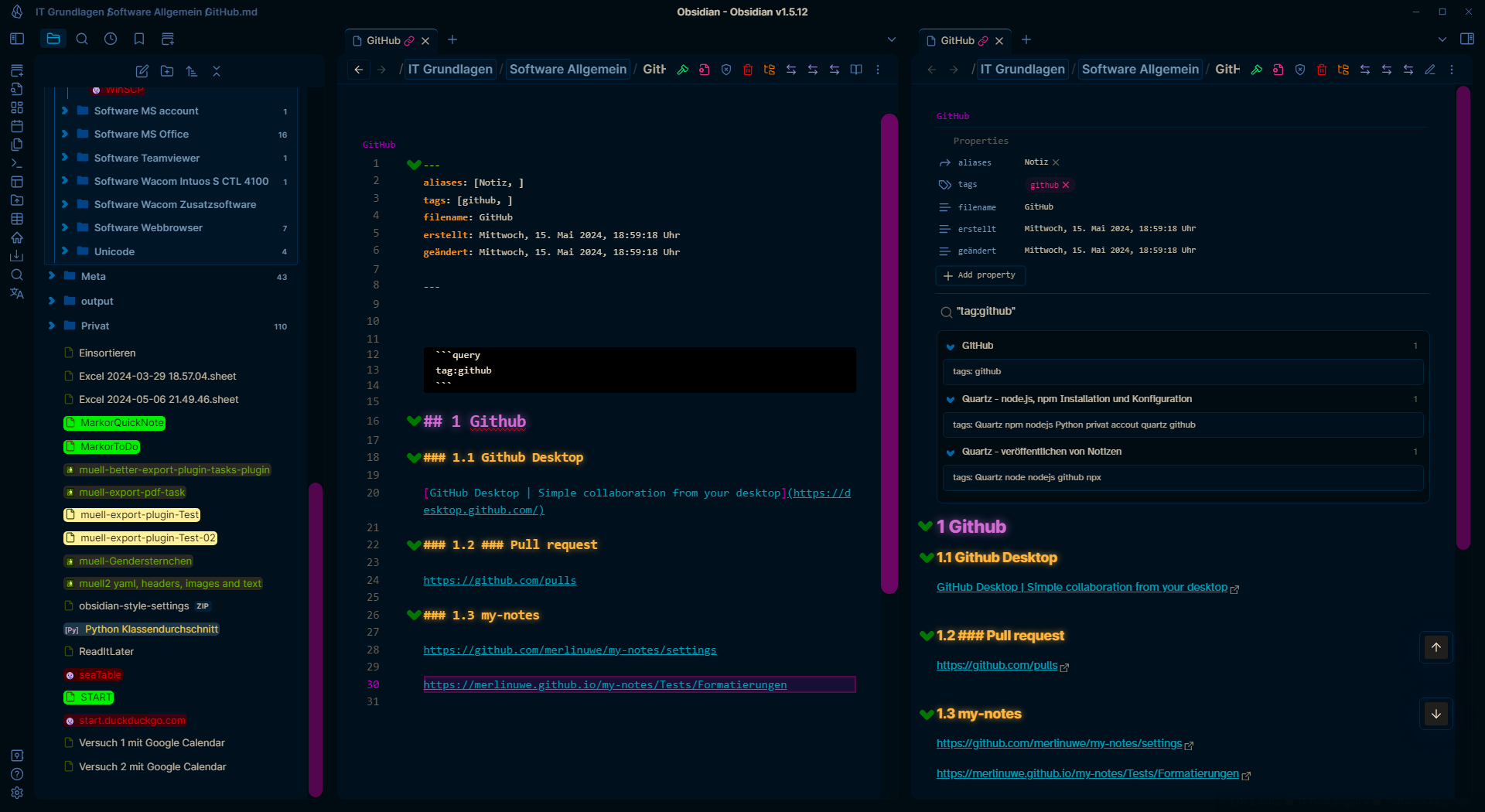
Task: Click the download import icon in ribbon
Action: pos(17,256)
